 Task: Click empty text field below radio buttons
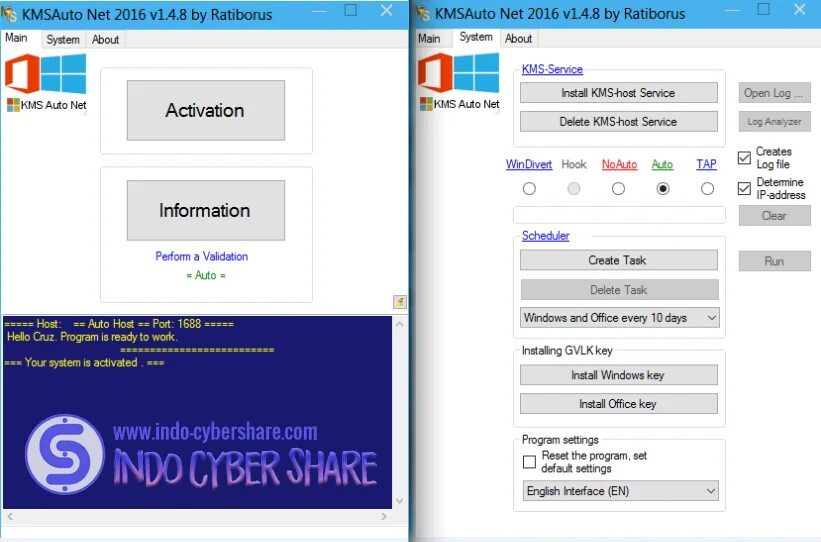coord(619,215)
